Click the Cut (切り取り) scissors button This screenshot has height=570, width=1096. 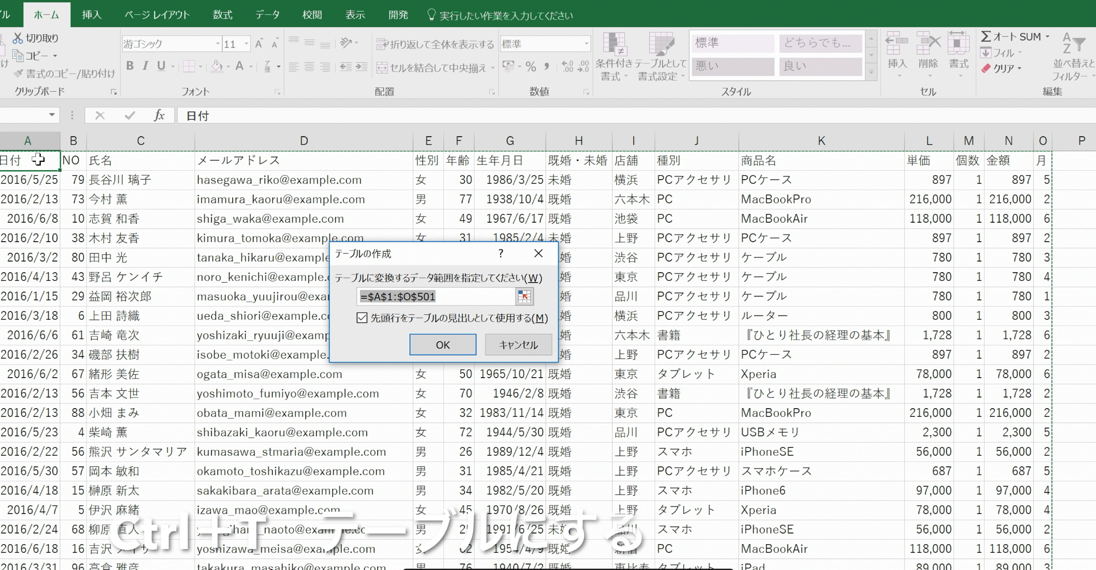[x=35, y=38]
